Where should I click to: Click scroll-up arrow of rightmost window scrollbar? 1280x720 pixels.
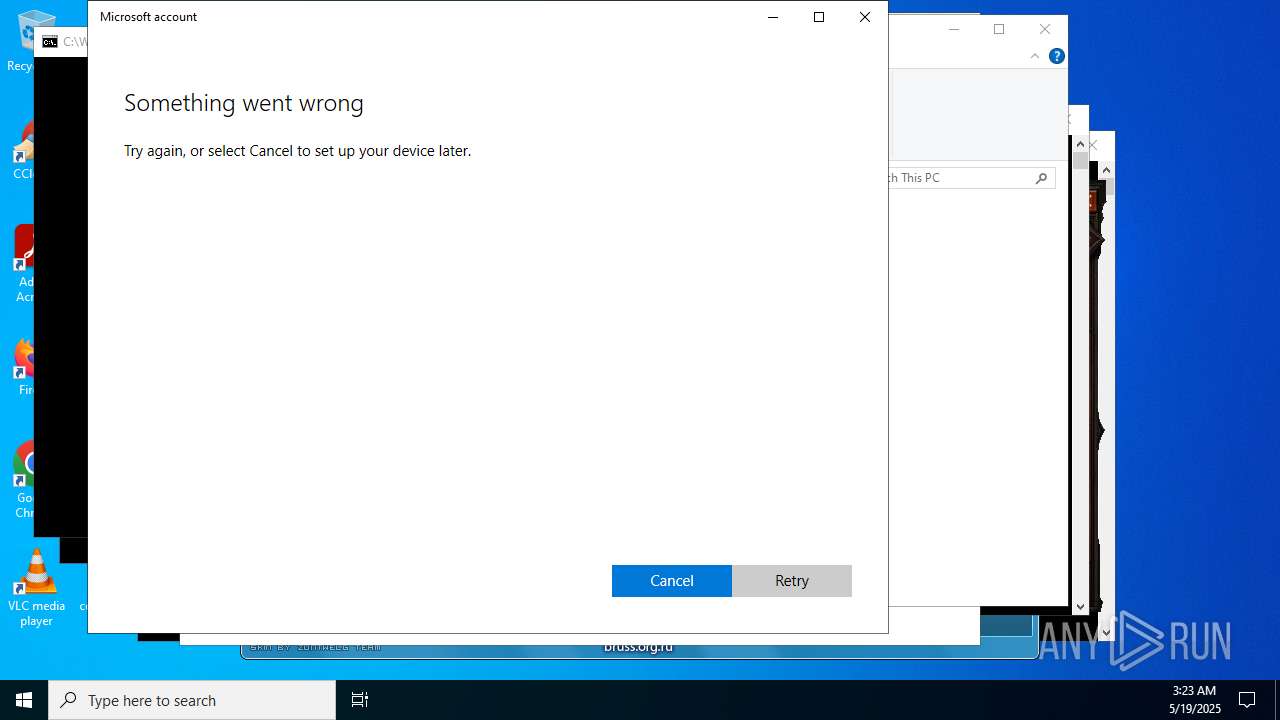pyautogui.click(x=1106, y=171)
